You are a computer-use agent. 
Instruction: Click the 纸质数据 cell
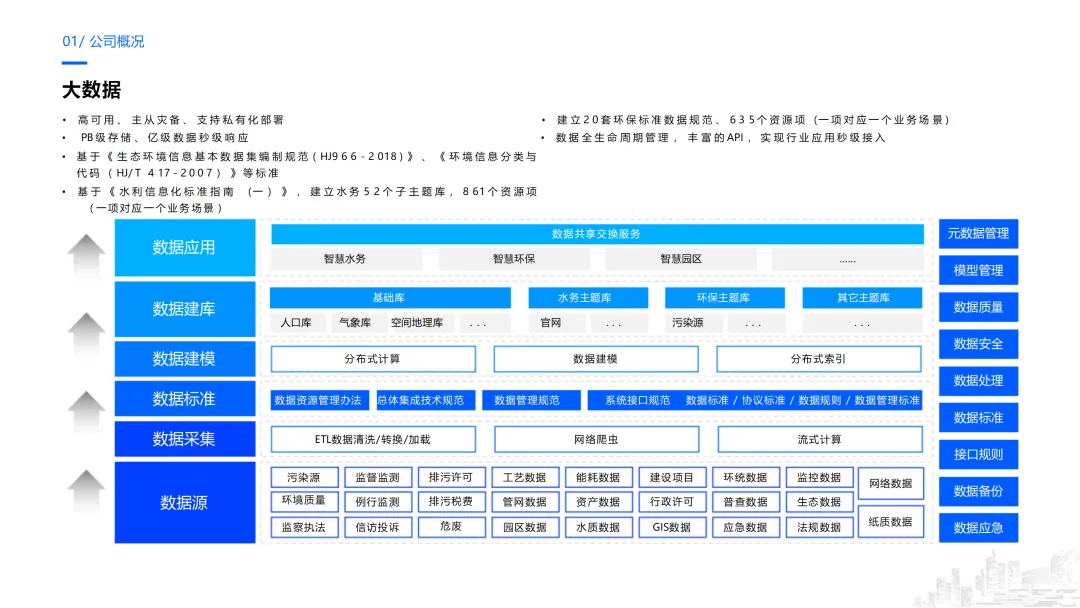click(x=891, y=522)
